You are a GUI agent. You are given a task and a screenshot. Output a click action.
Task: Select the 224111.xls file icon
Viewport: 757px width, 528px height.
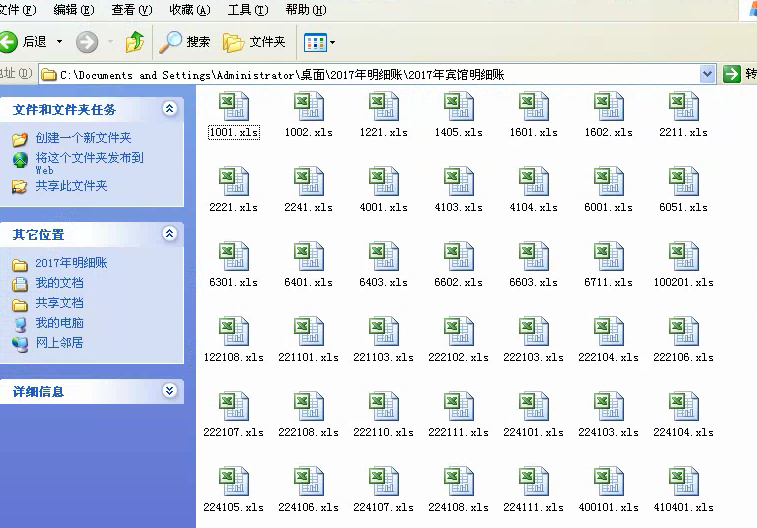tap(533, 481)
